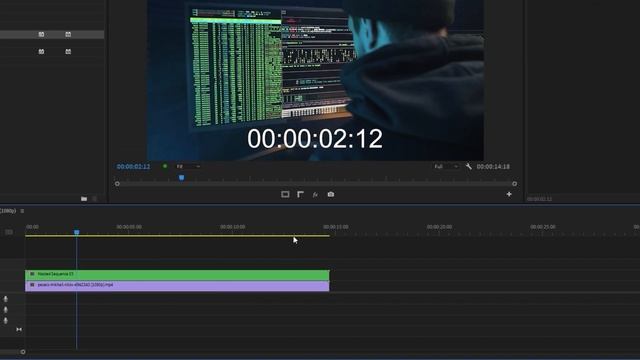
Task: Click the Safe Margins button in the monitor
Action: (285, 194)
